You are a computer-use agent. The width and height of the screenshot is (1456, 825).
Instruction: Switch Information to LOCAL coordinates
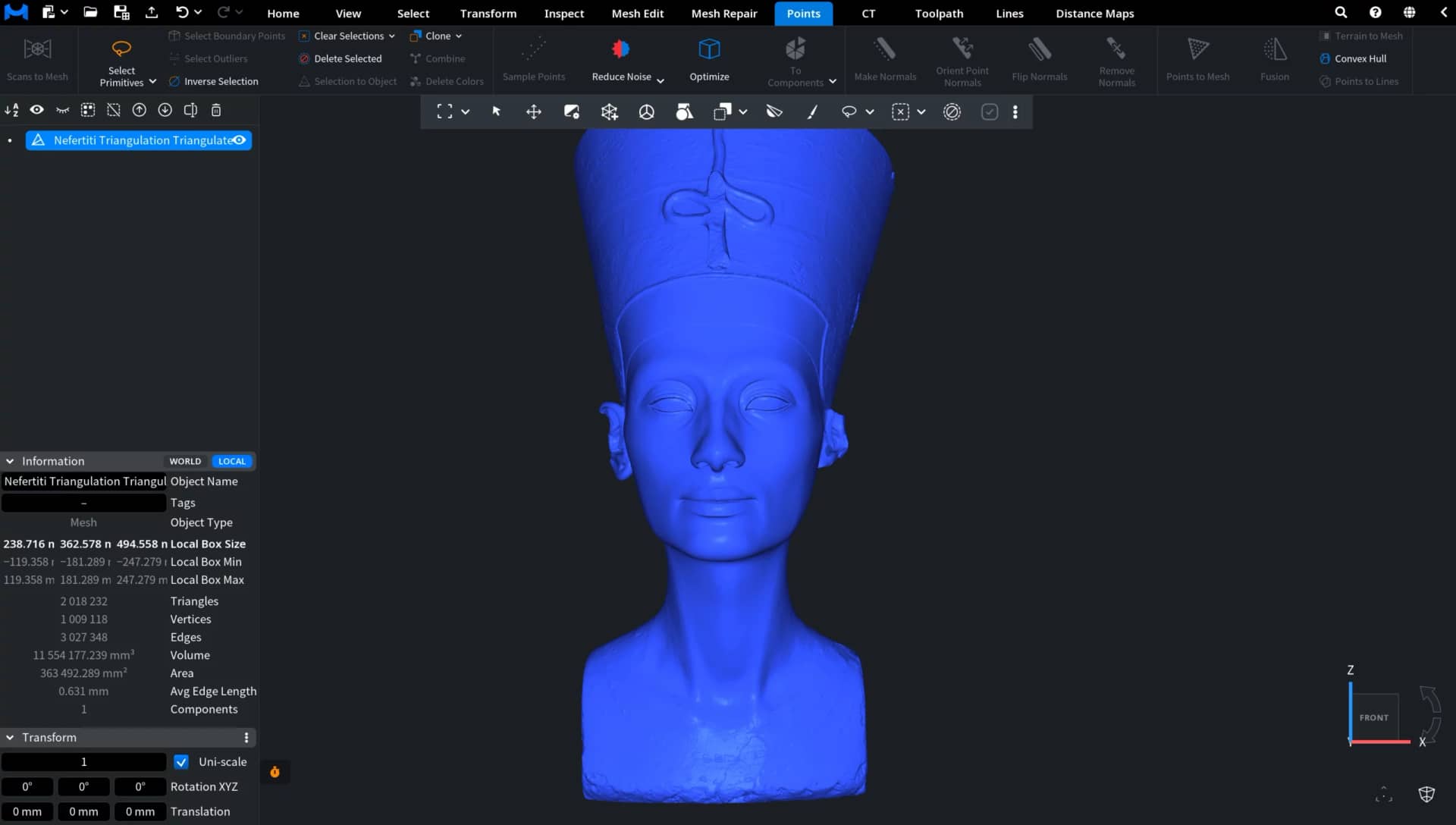coord(232,461)
